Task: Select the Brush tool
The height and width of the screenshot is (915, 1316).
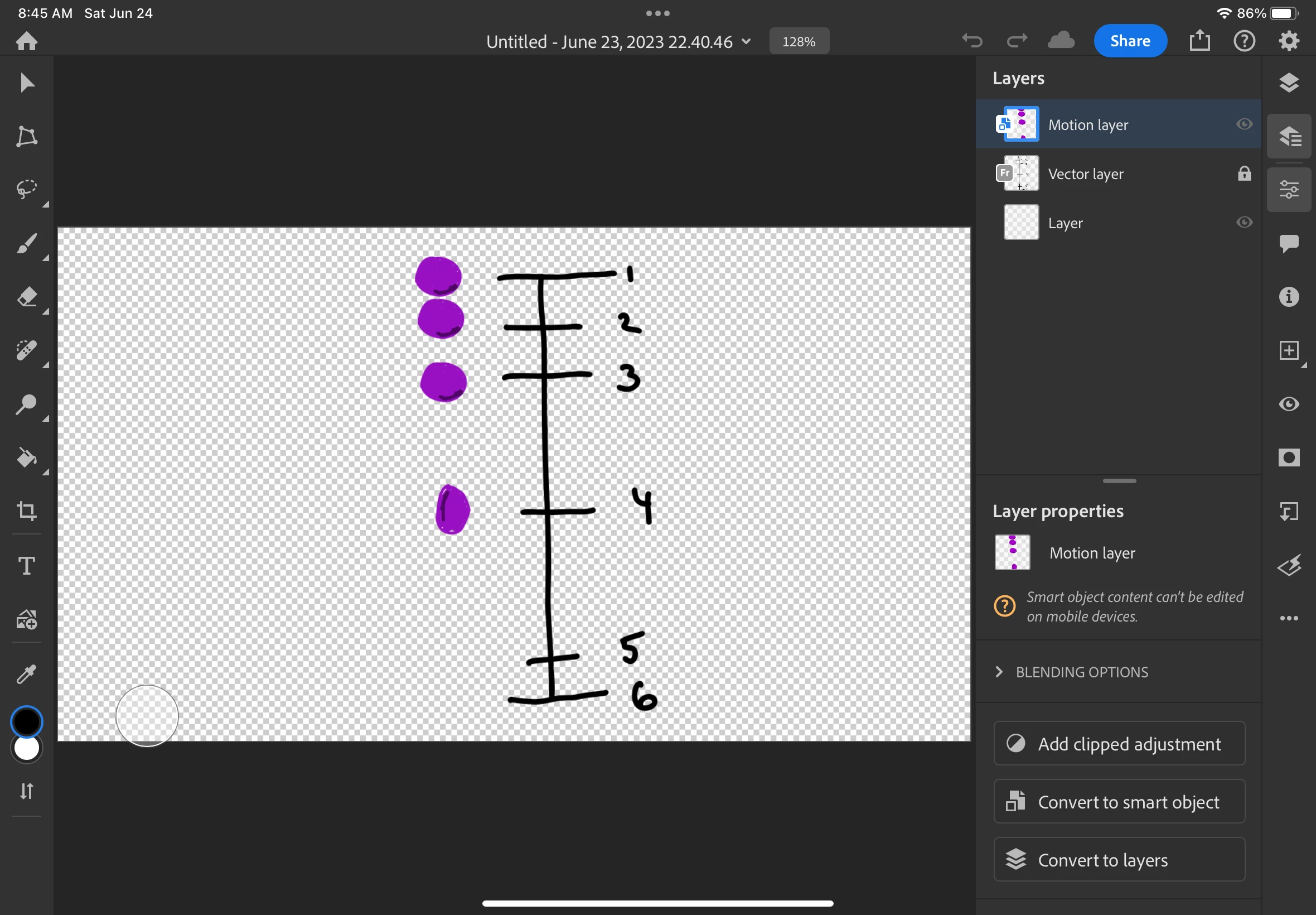Action: point(26,243)
